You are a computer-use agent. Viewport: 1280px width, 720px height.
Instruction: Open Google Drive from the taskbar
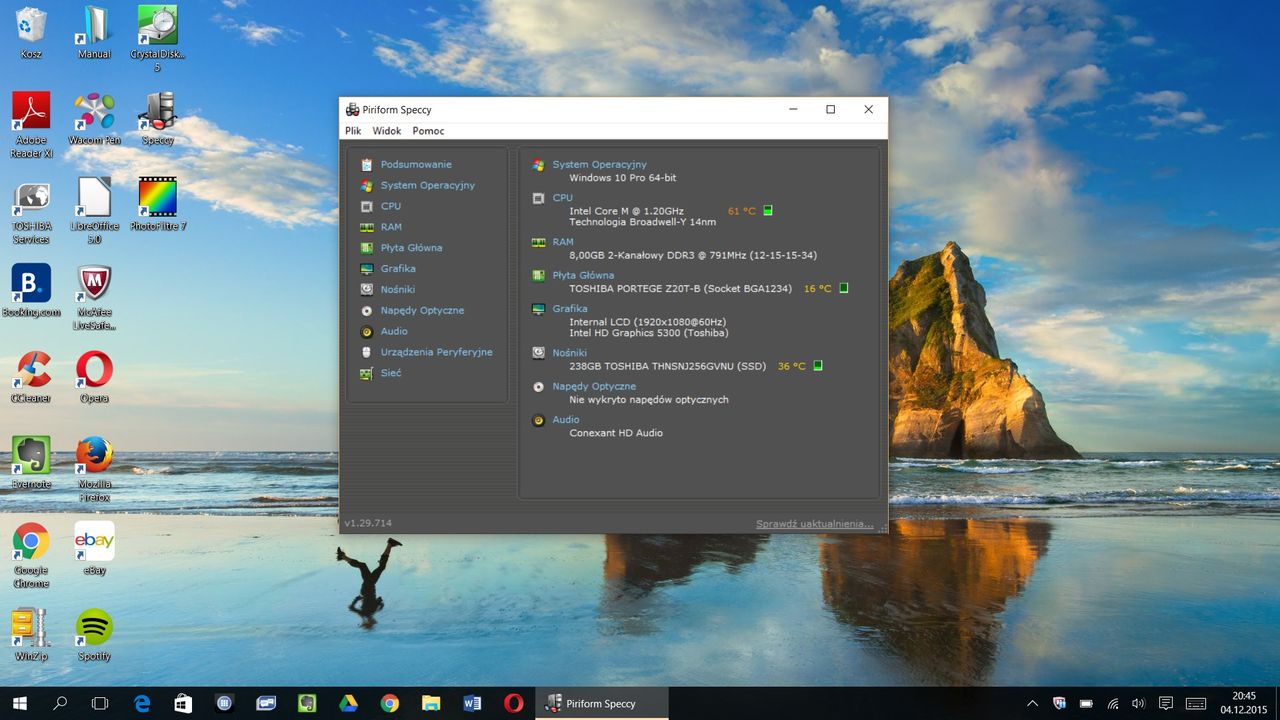[x=348, y=704]
